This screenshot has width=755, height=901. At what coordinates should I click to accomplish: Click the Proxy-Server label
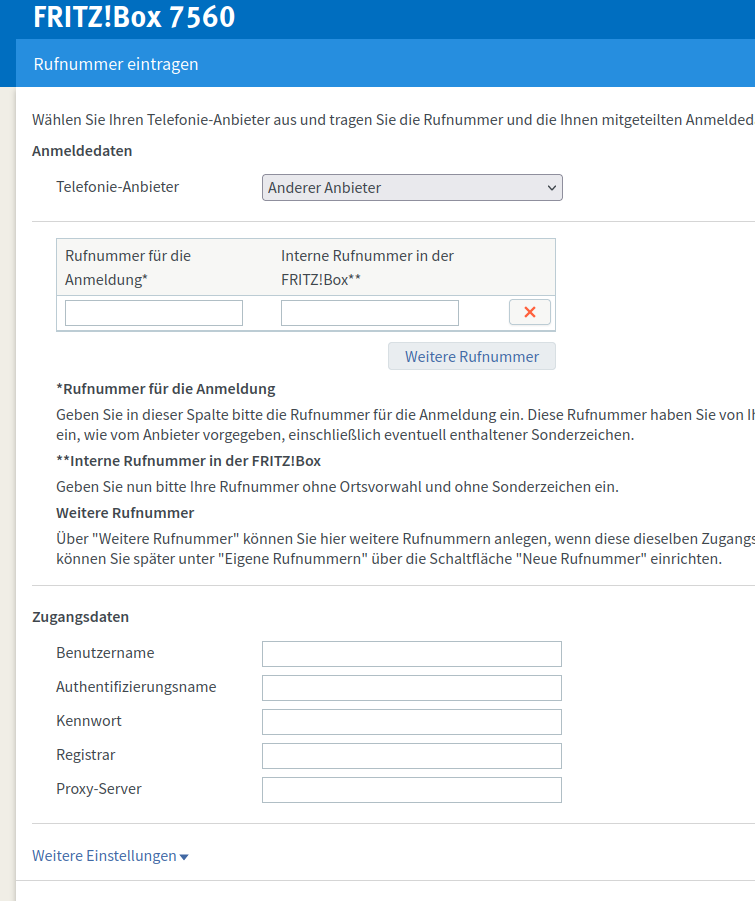pos(99,788)
